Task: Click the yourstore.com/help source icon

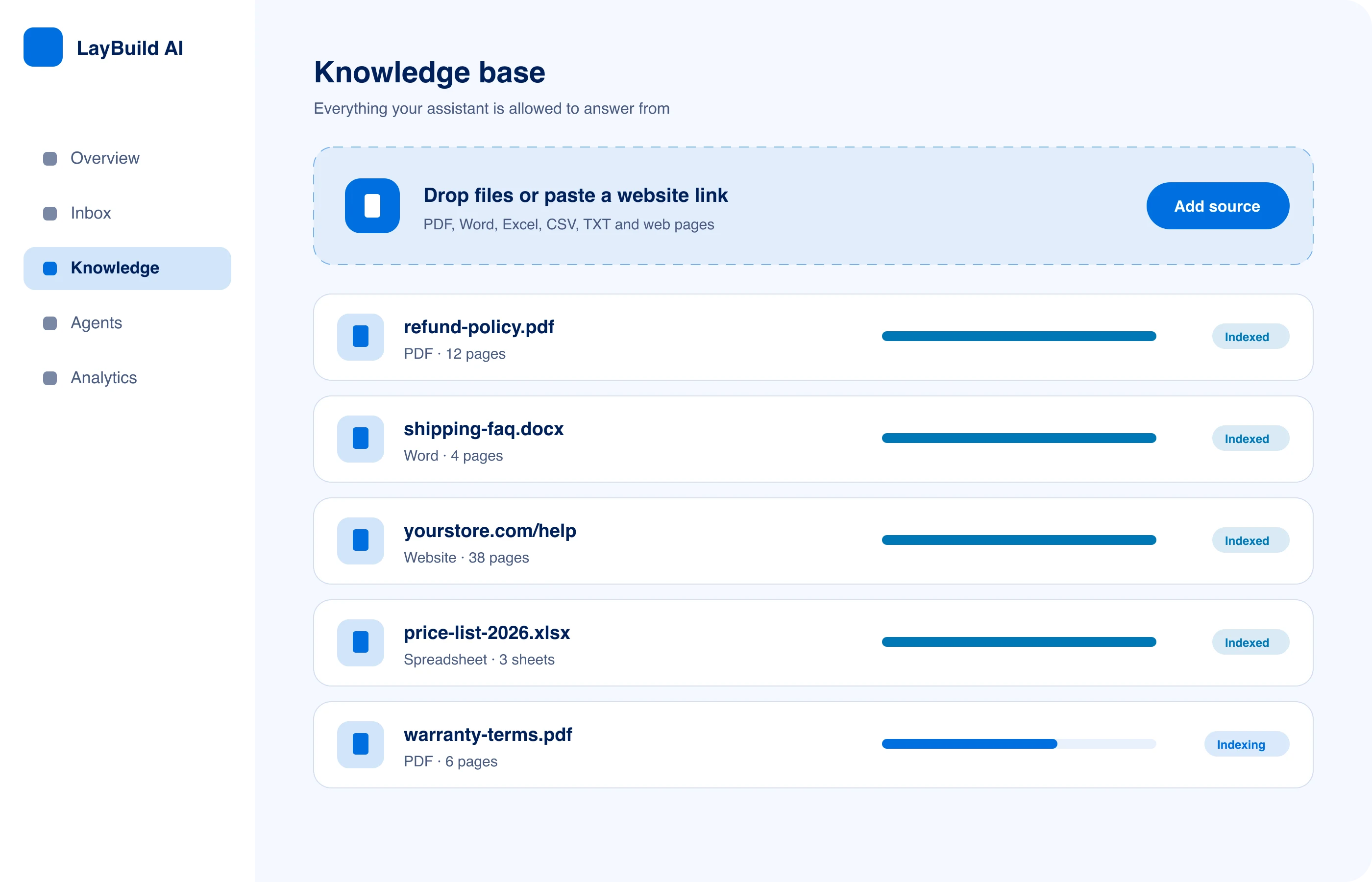Action: point(360,540)
